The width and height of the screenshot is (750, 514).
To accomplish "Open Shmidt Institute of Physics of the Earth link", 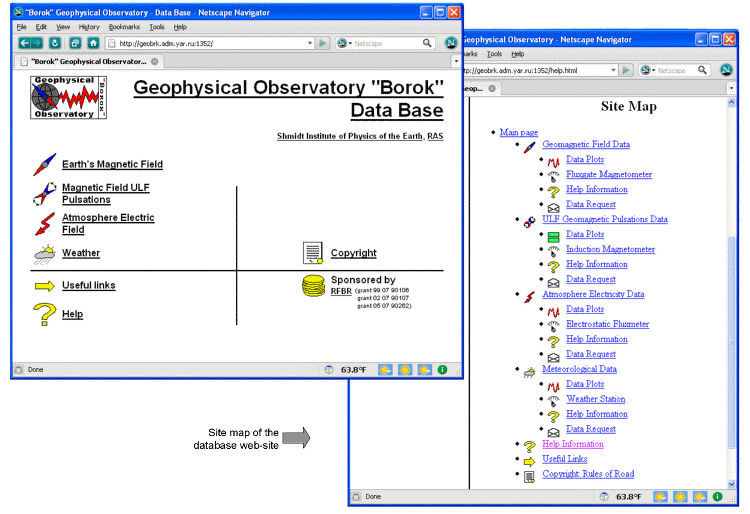I will pyautogui.click(x=350, y=136).
